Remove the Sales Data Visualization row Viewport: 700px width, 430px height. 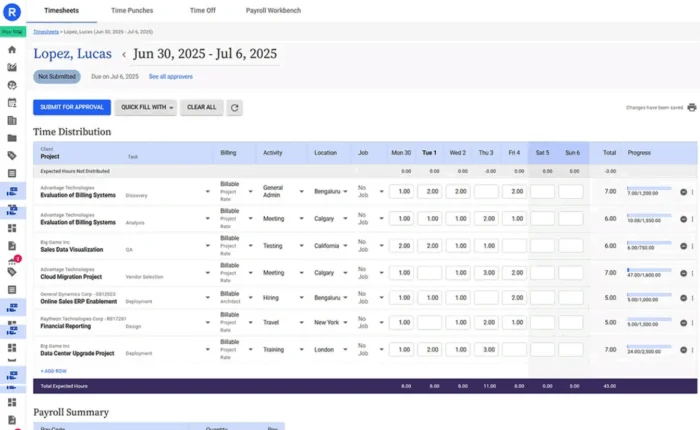pyautogui.click(x=683, y=246)
